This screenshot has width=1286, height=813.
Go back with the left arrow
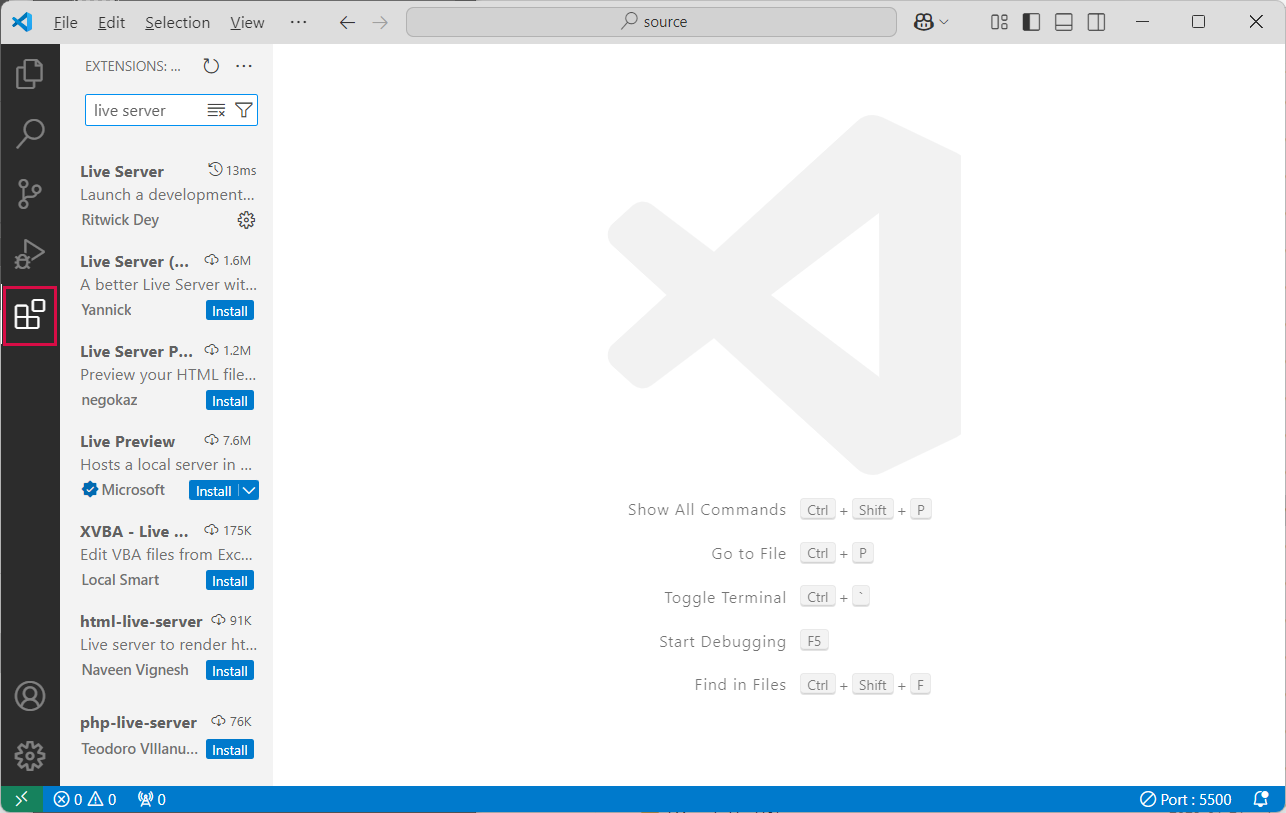click(x=347, y=22)
